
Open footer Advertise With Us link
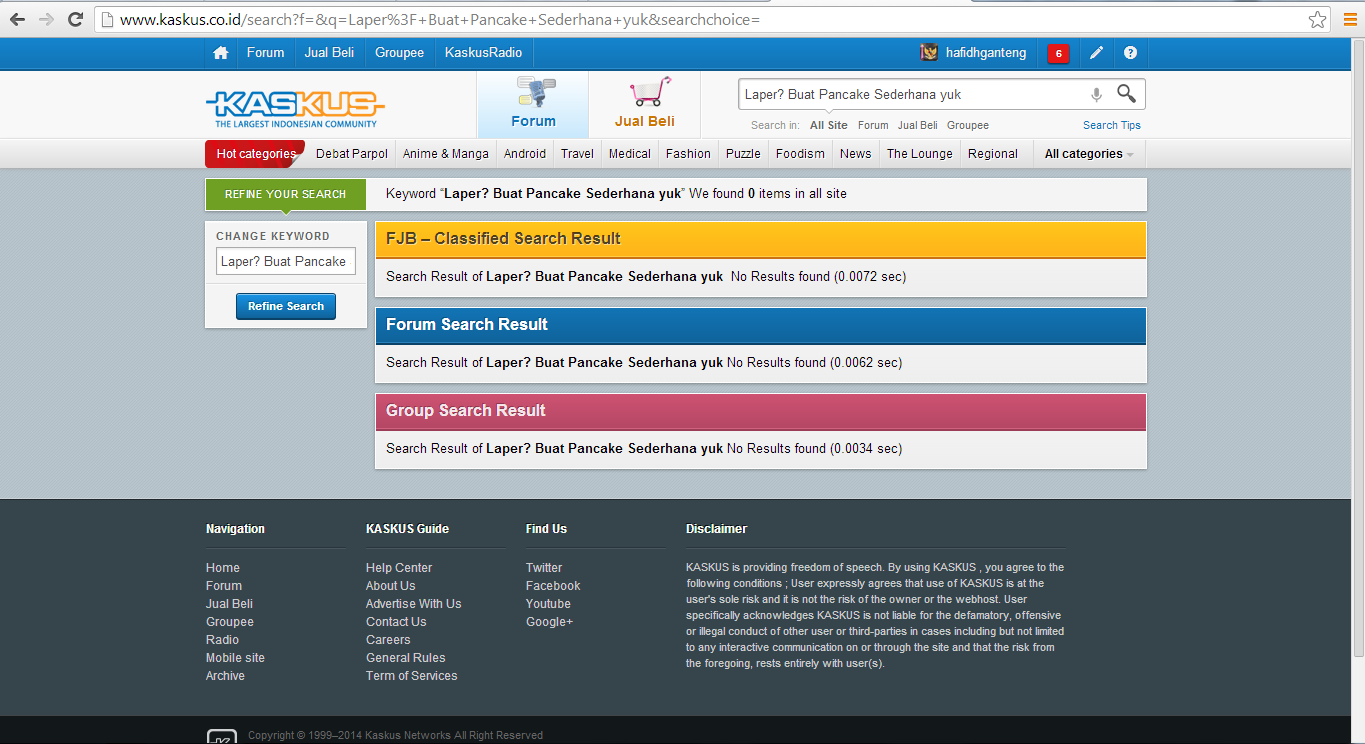tap(414, 604)
